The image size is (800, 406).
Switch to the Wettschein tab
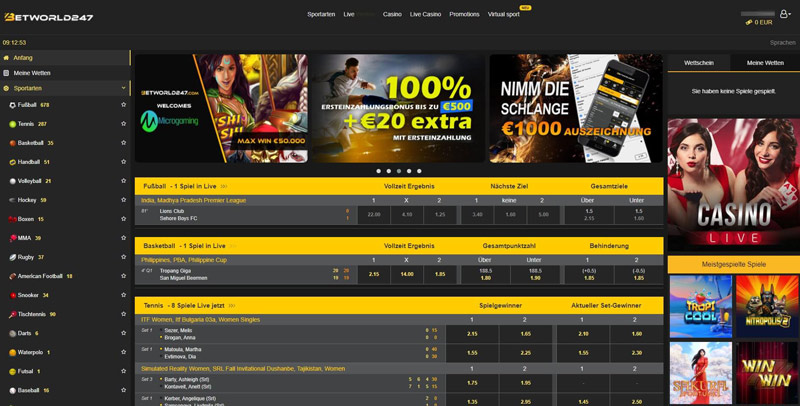click(699, 63)
